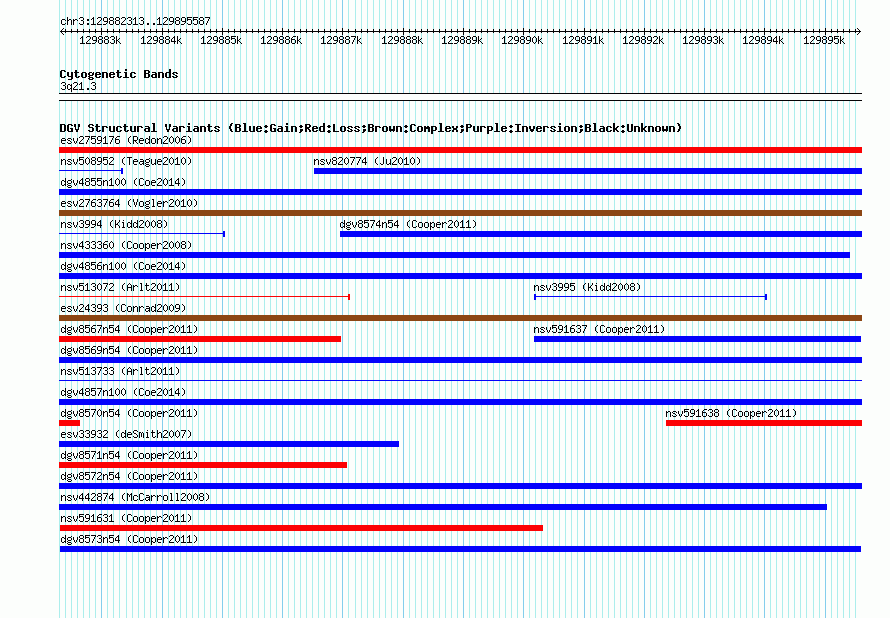Click the nsv820774 (Ju2010) label
Viewport: 890px width, 618px height.
(x=367, y=161)
